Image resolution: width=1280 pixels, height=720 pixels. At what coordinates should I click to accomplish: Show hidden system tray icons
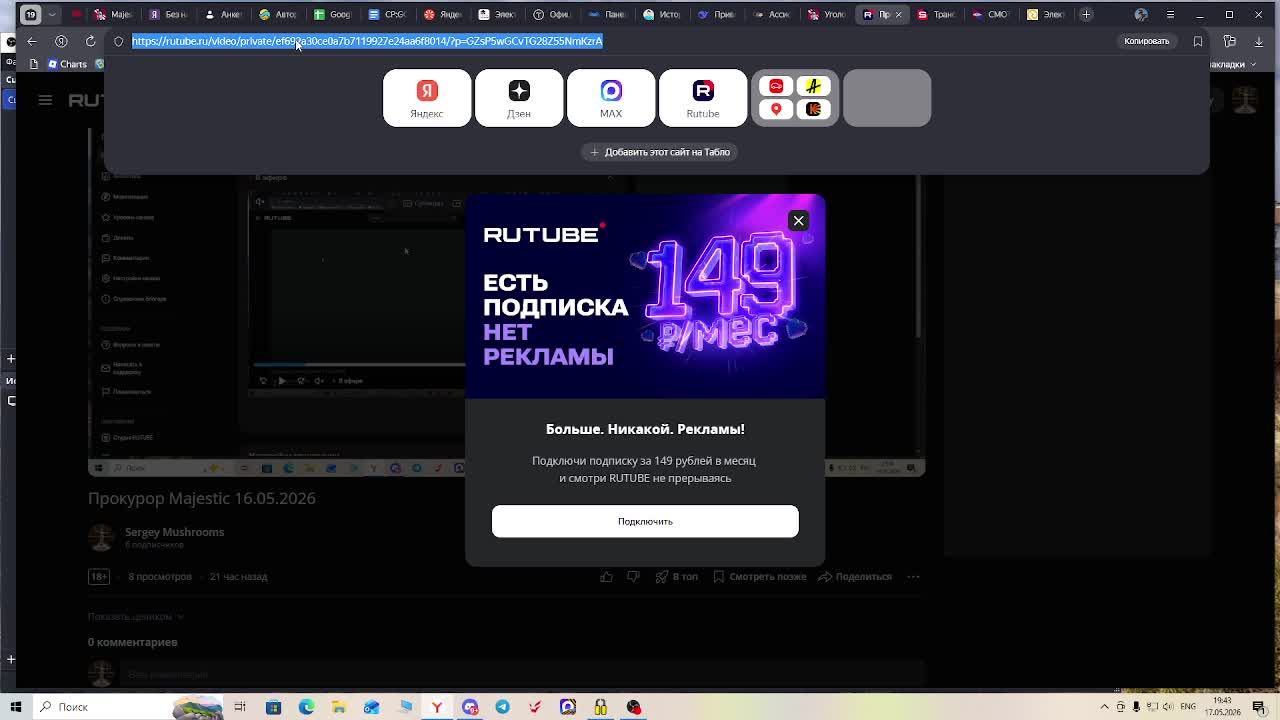tap(1105, 707)
